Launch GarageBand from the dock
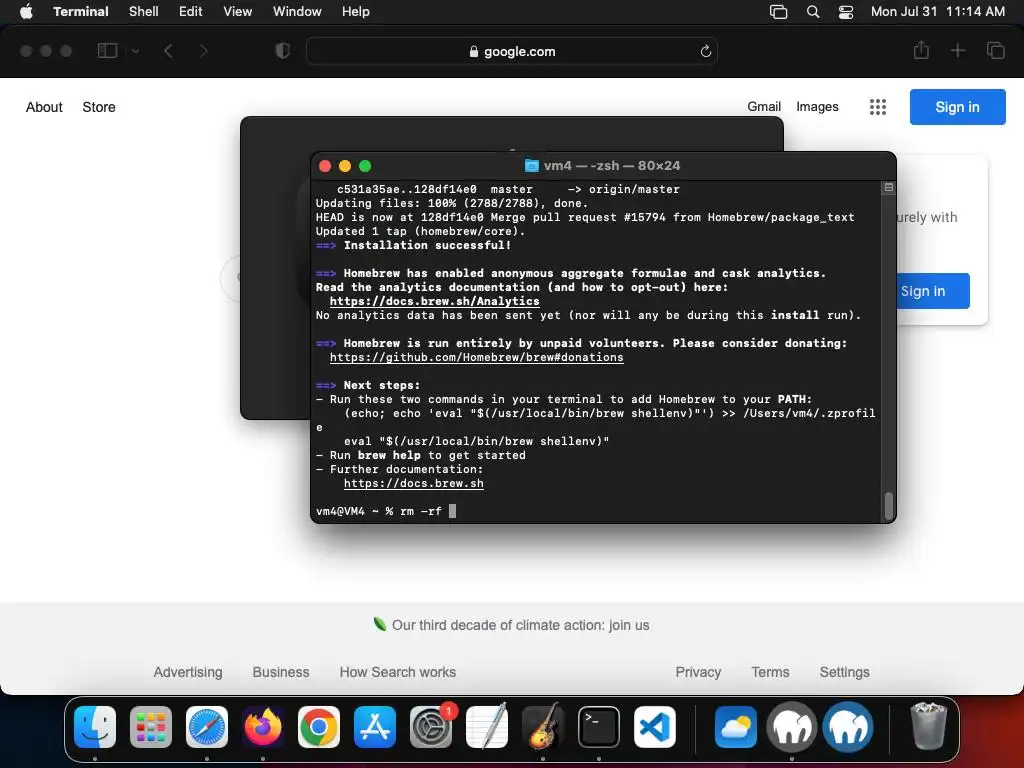 [543, 727]
